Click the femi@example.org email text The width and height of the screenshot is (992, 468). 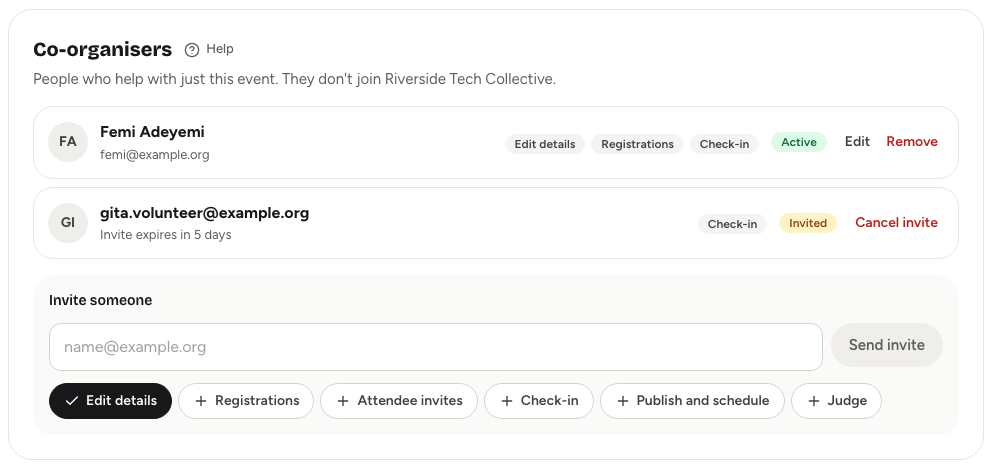coord(155,155)
